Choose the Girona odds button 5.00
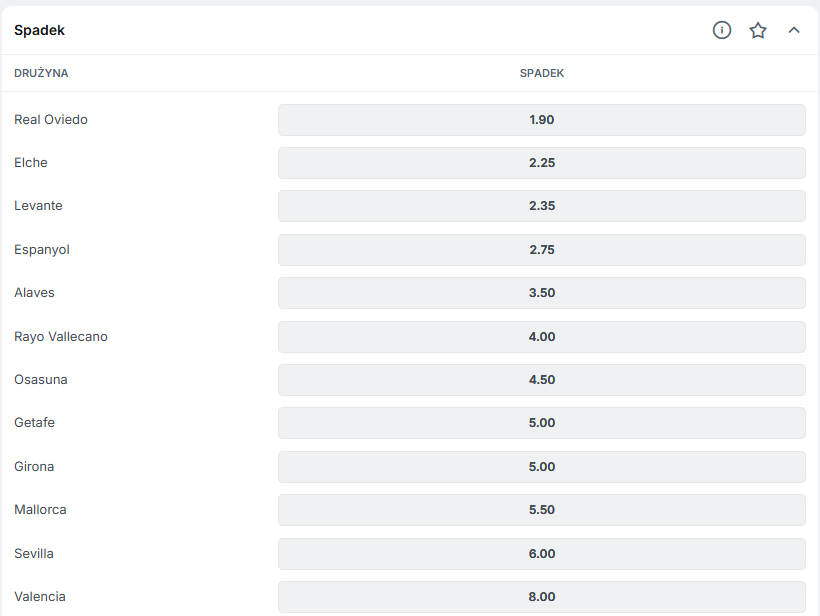Screen dimensions: 820x616 pyautogui.click(x=542, y=466)
